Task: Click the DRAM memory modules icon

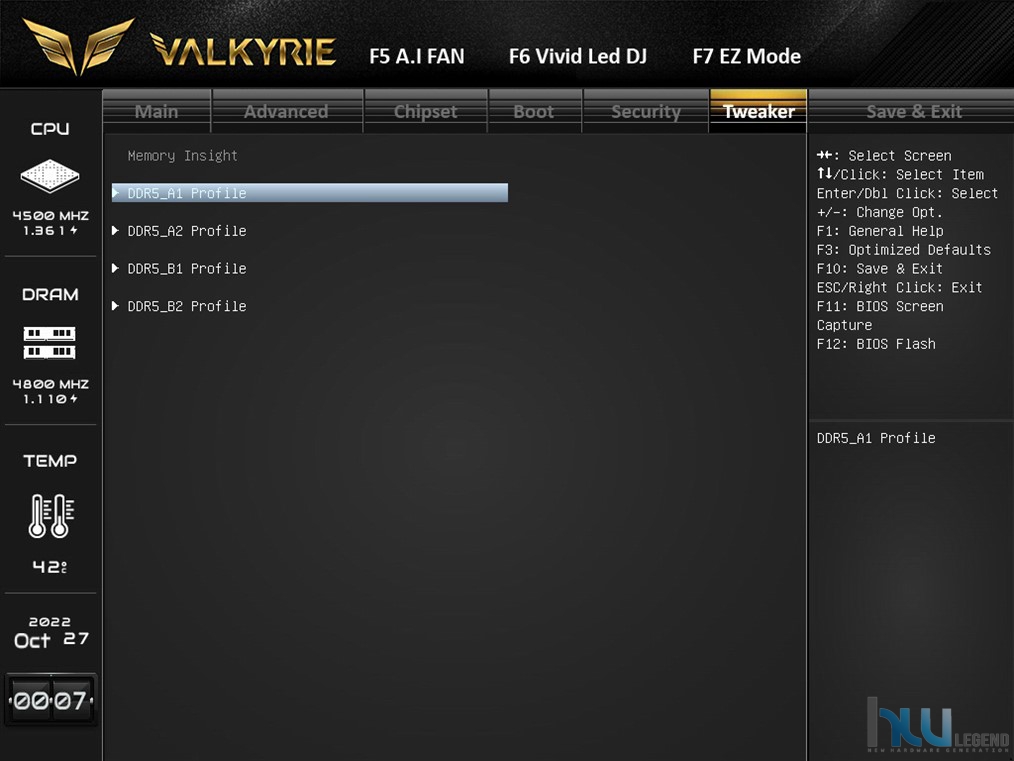Action: 50,343
